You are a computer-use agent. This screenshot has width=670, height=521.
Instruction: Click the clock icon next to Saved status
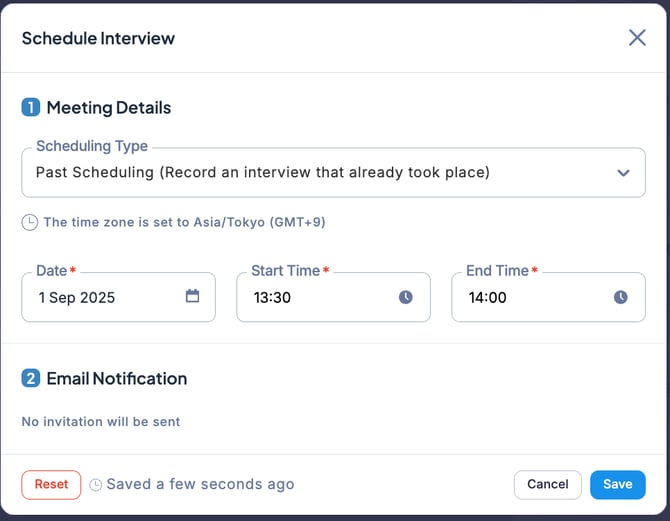coord(96,485)
